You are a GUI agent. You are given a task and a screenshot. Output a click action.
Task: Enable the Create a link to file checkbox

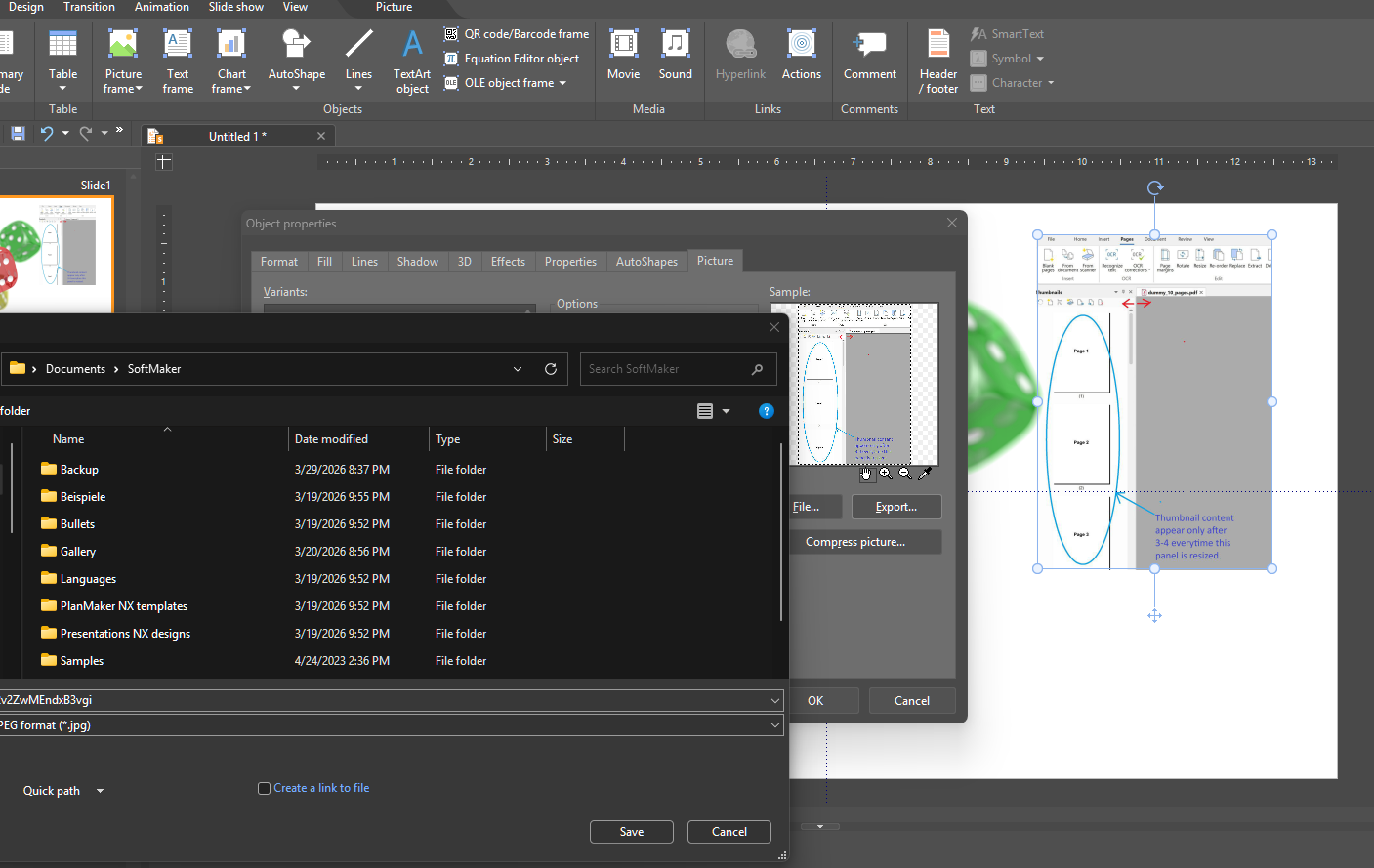point(264,788)
